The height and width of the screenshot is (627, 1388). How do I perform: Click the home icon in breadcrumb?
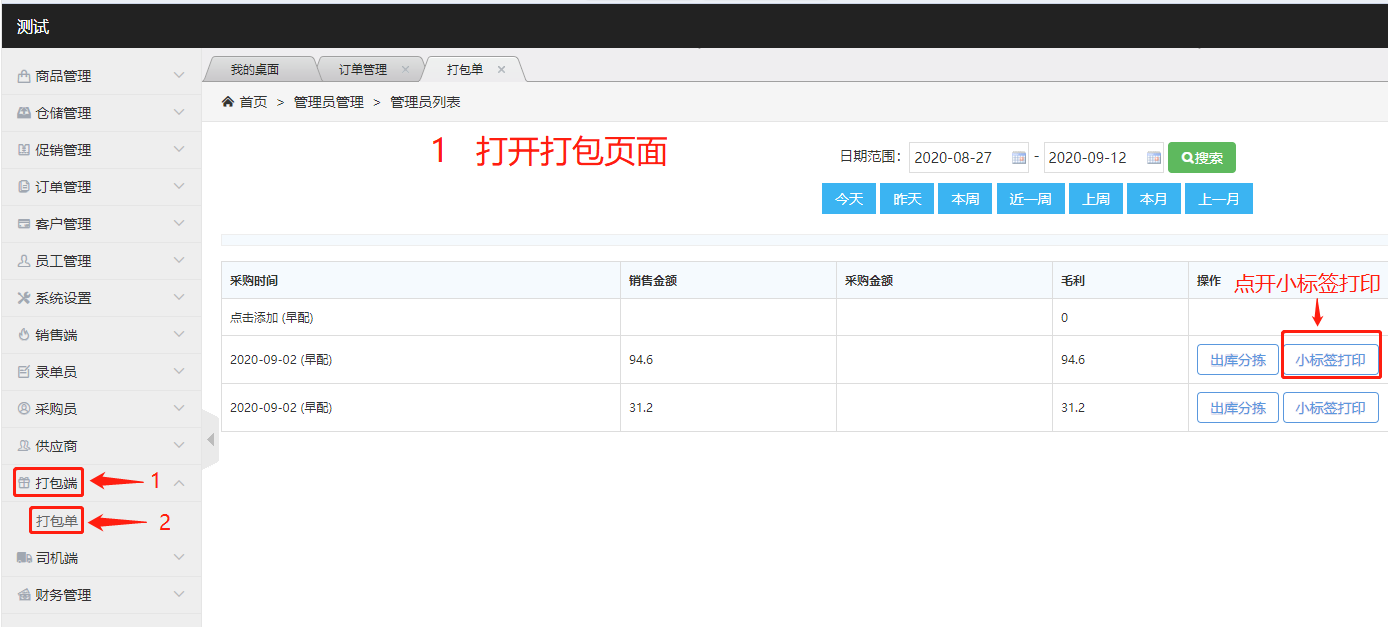228,102
